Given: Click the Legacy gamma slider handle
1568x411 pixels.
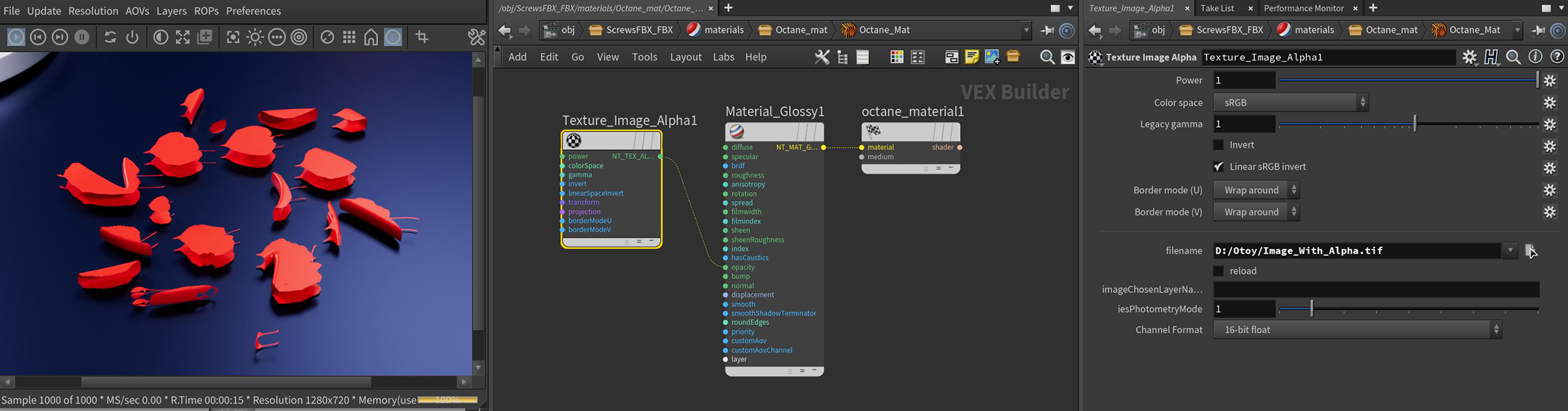Looking at the screenshot, I should coord(1415,124).
